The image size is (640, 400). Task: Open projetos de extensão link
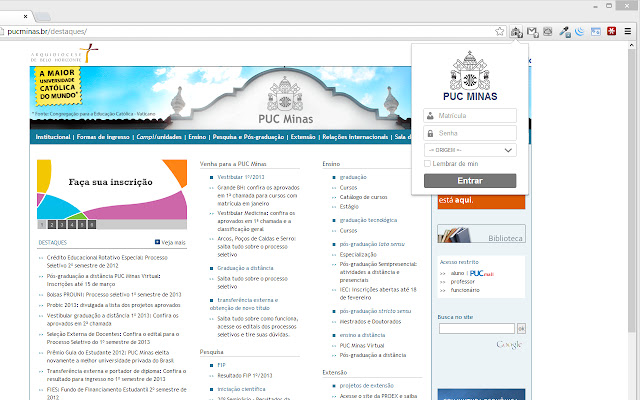point(367,386)
